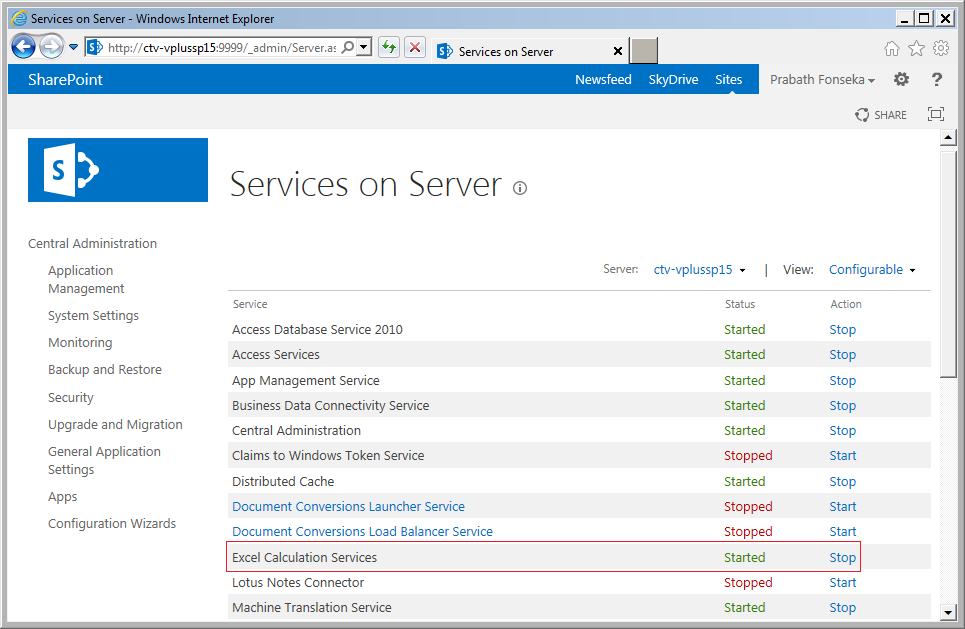Expand the View Configurable dropdown

pyautogui.click(x=872, y=270)
